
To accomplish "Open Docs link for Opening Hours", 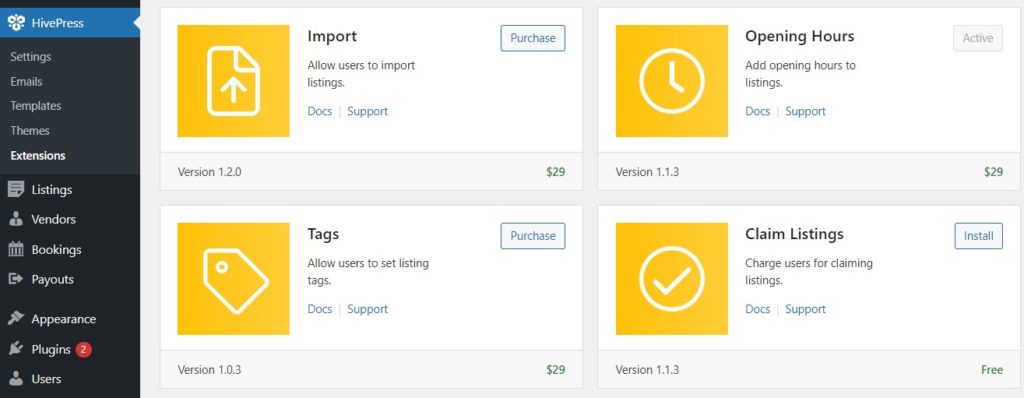I will tap(758, 111).
